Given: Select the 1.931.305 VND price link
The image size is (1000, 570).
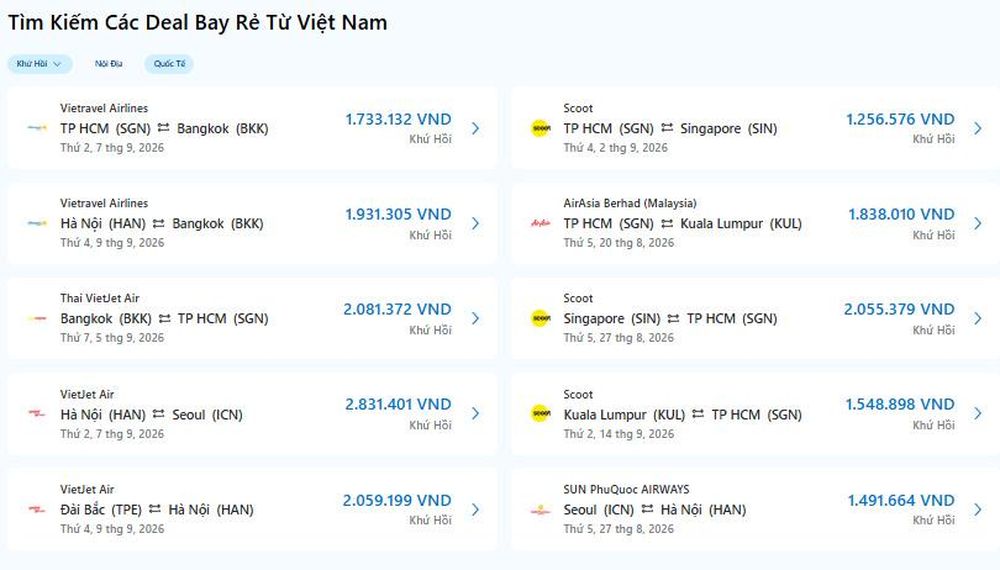Looking at the screenshot, I should click(398, 214).
